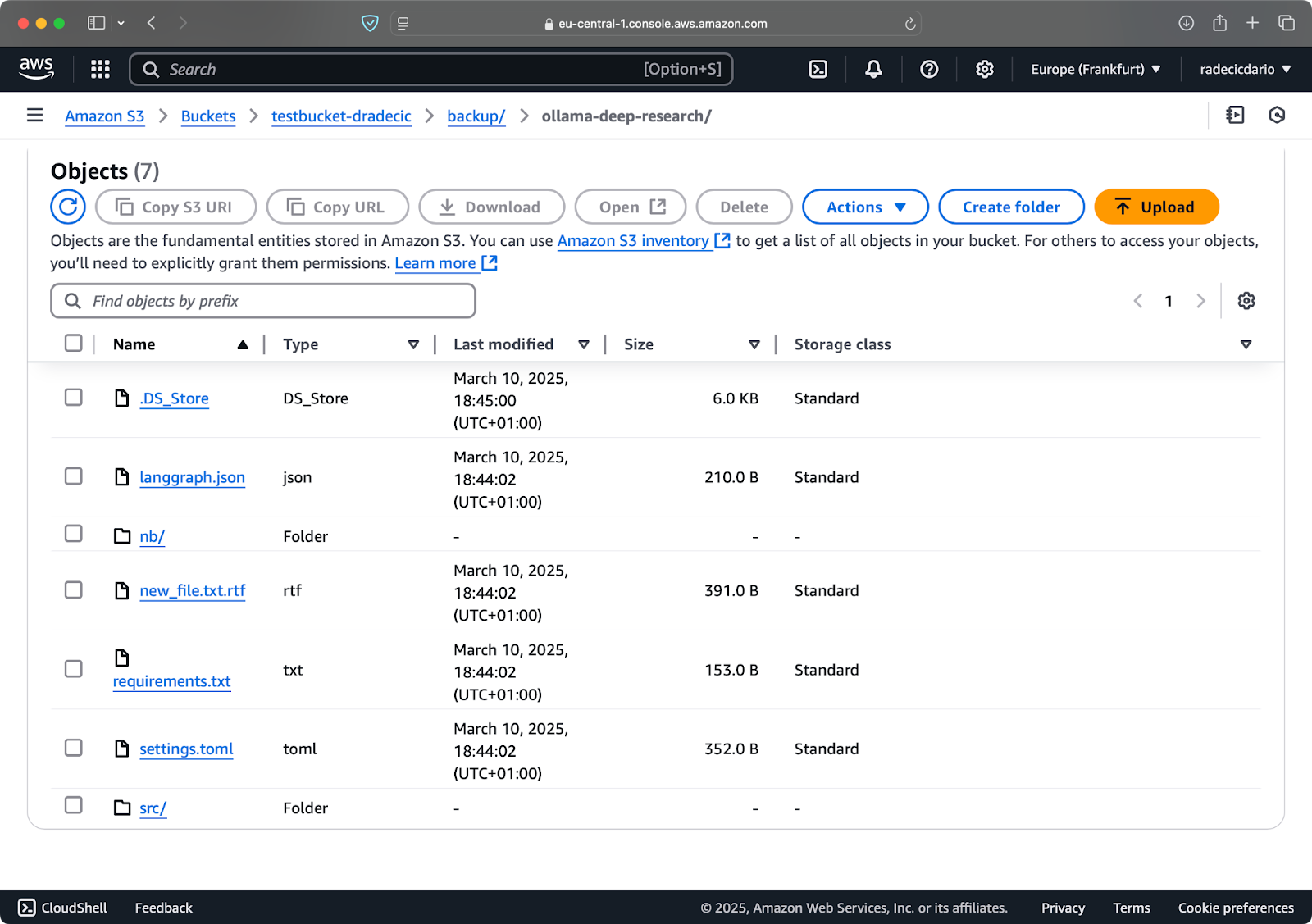
Task: Toggle the select-all objects checkbox
Action: (74, 343)
